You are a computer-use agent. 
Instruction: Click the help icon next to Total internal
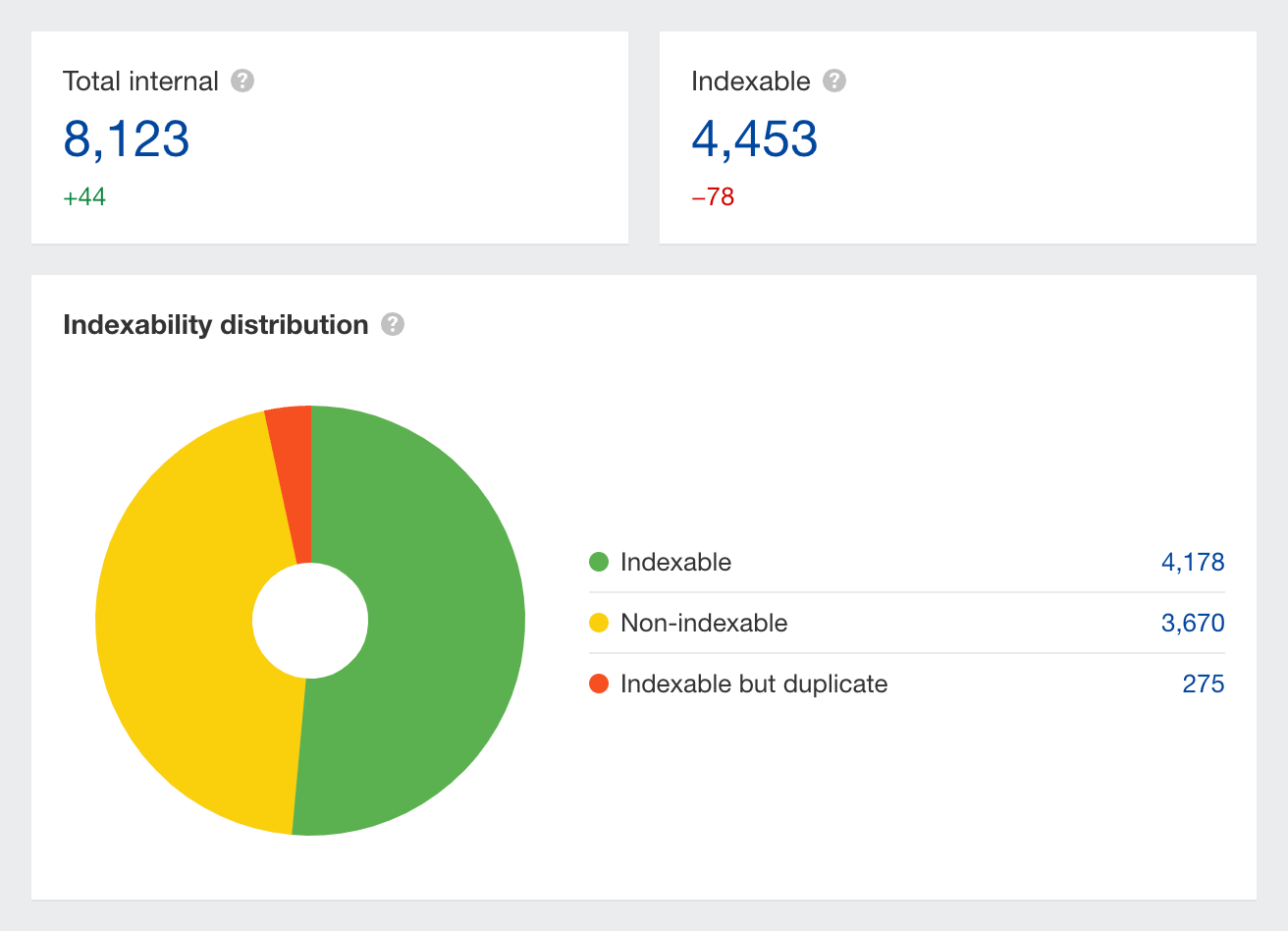tap(242, 81)
